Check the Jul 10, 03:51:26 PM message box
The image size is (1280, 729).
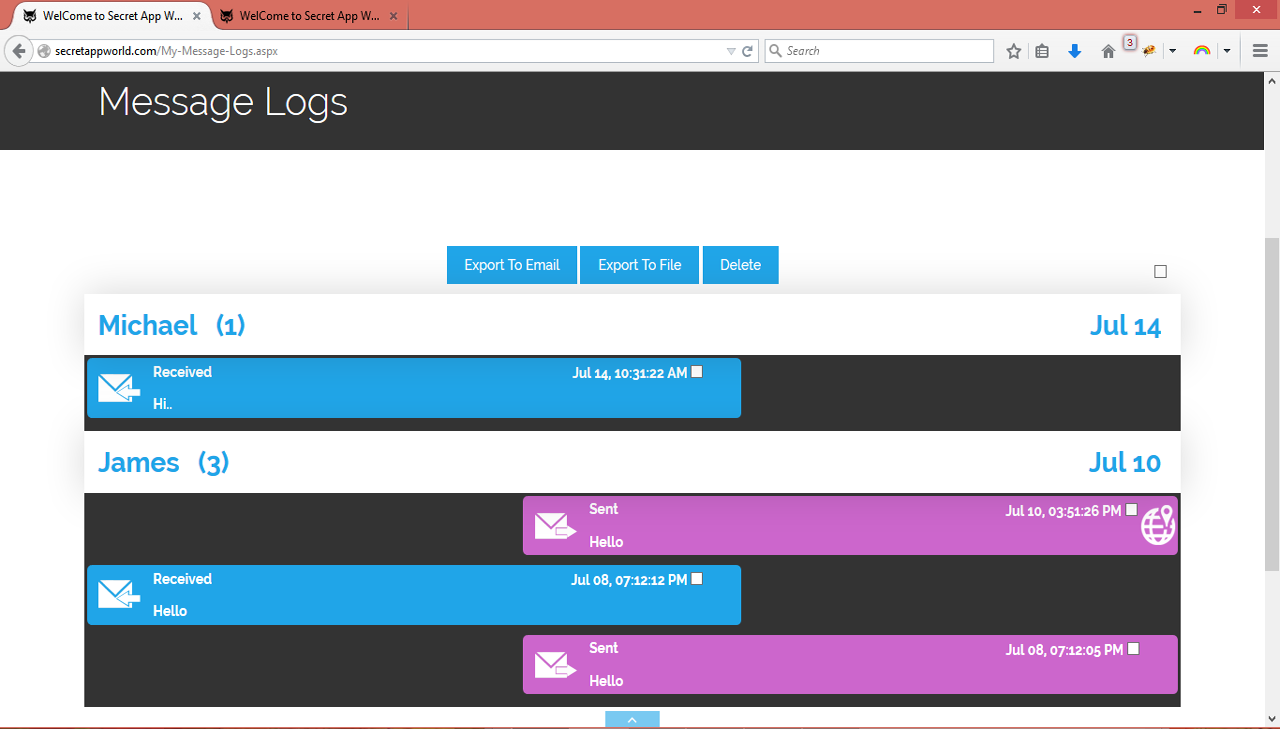point(1132,510)
